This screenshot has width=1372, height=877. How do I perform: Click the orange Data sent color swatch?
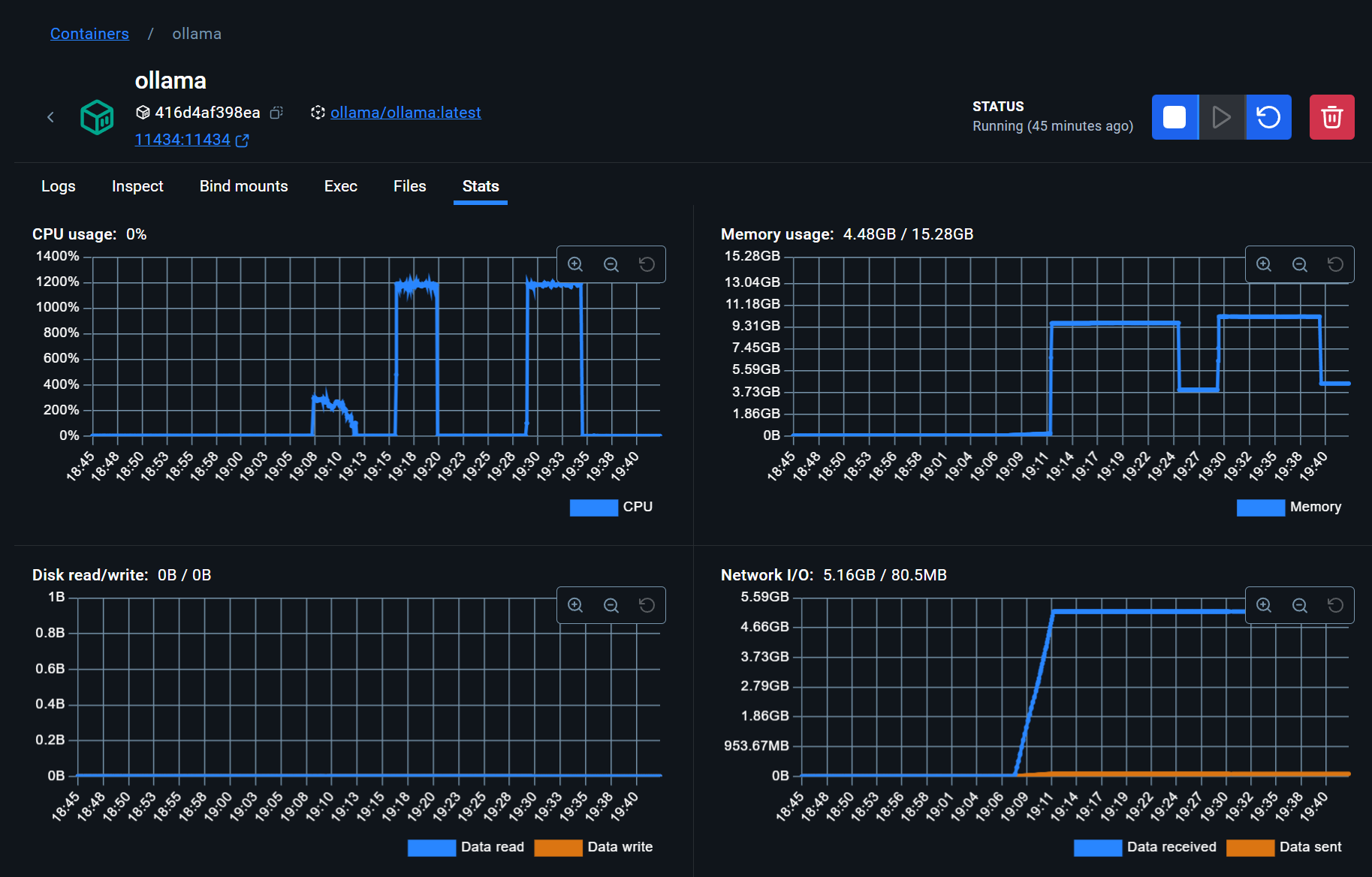pos(1250,848)
